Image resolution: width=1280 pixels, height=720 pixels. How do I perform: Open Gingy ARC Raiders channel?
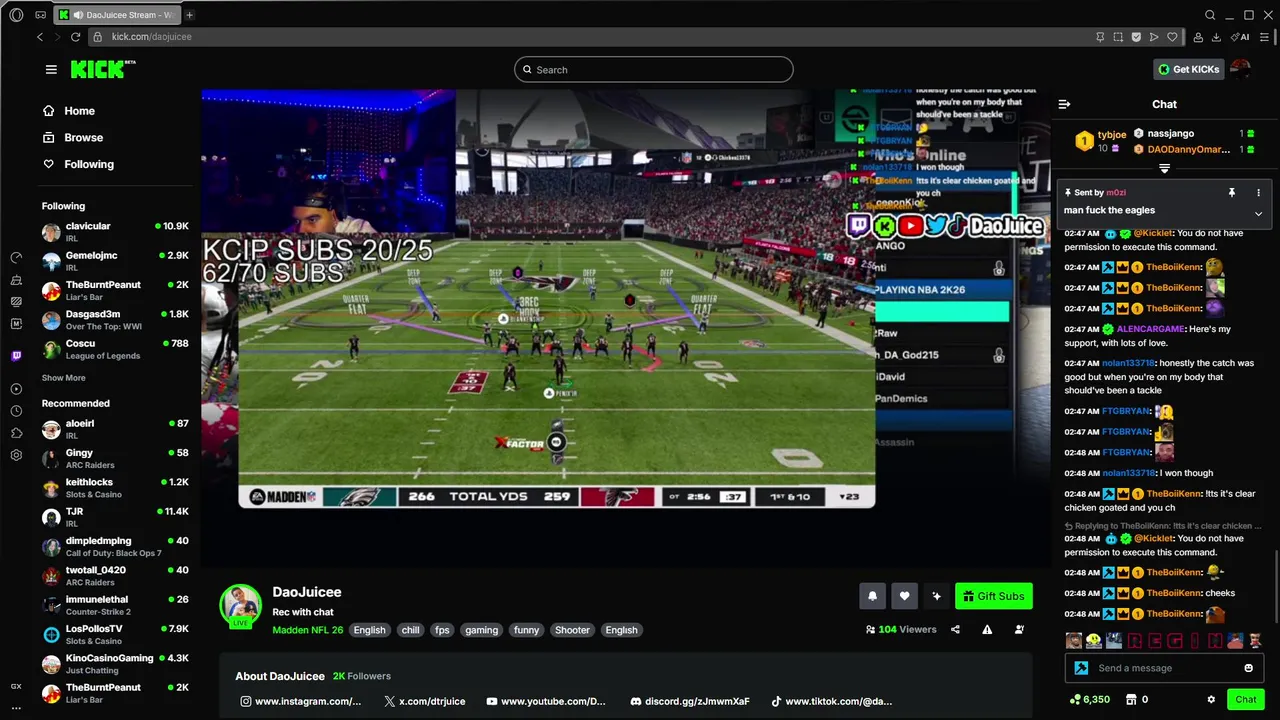pyautogui.click(x=115, y=458)
